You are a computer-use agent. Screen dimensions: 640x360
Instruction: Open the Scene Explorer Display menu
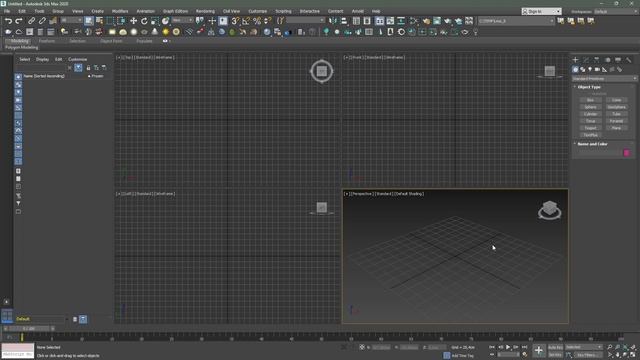[x=42, y=59]
